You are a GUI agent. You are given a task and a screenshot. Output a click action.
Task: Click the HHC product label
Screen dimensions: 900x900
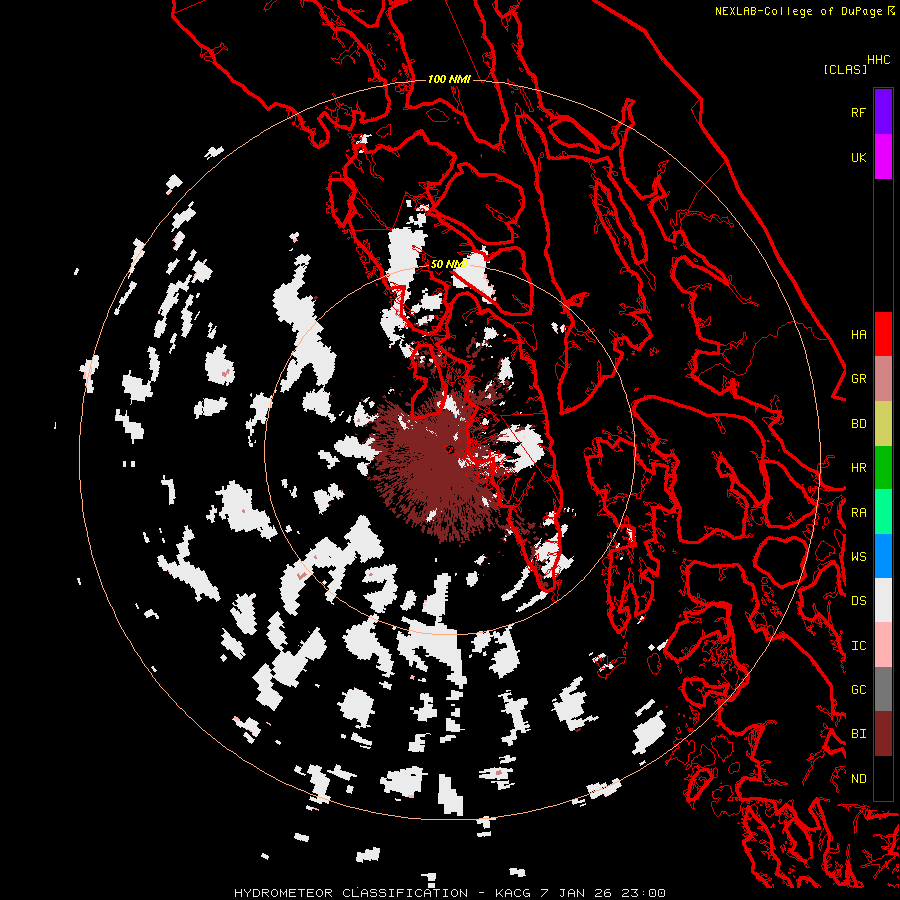879,60
